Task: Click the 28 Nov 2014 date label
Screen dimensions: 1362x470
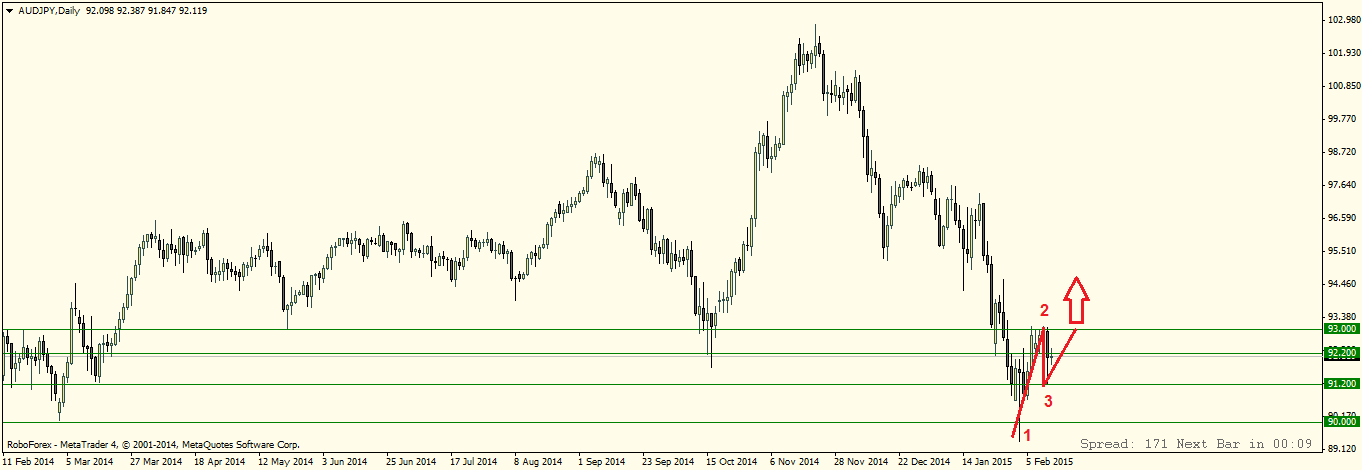Action: [860, 462]
